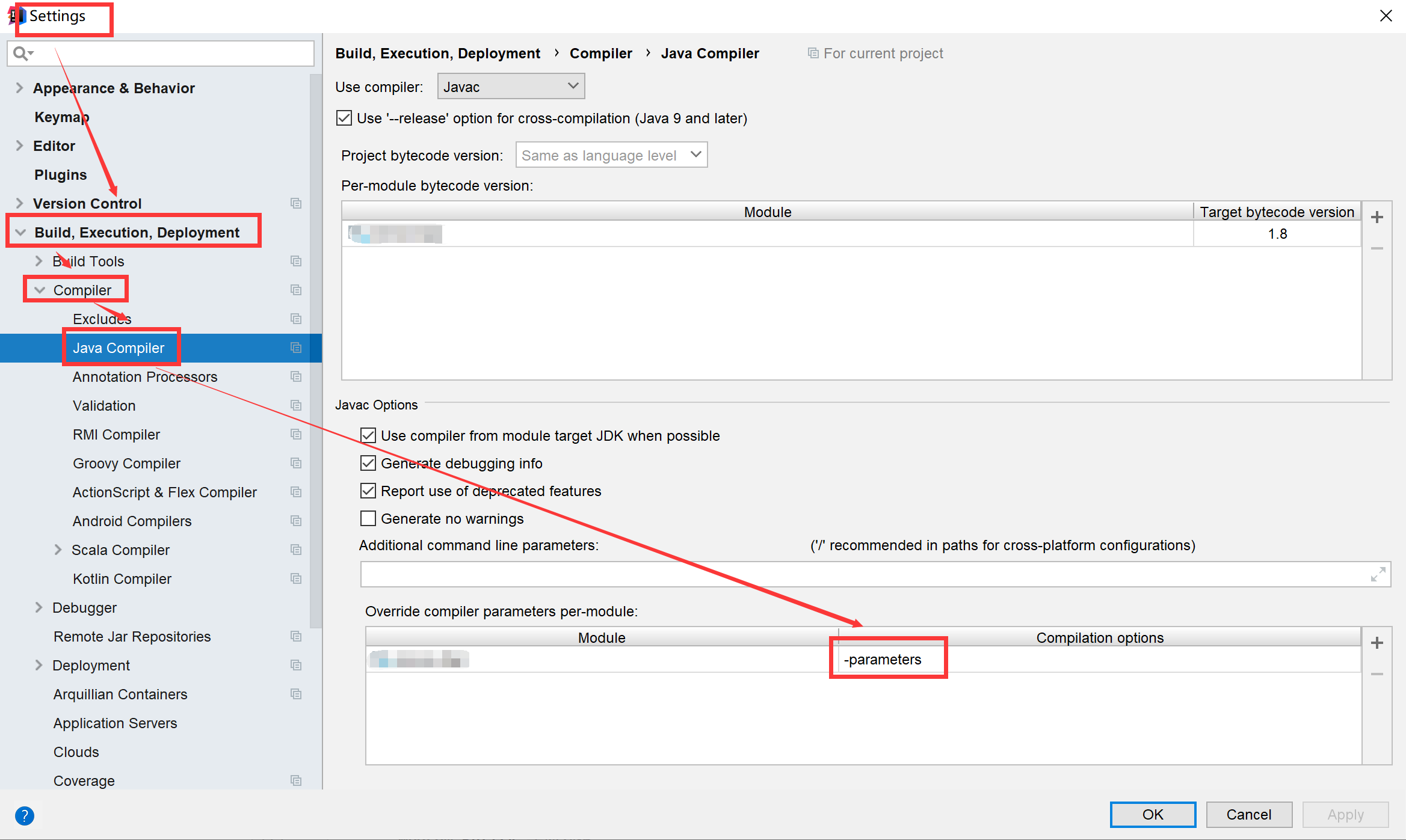The width and height of the screenshot is (1406, 840).
Task: Select Annotation Processors in the tree
Action: [x=145, y=376]
